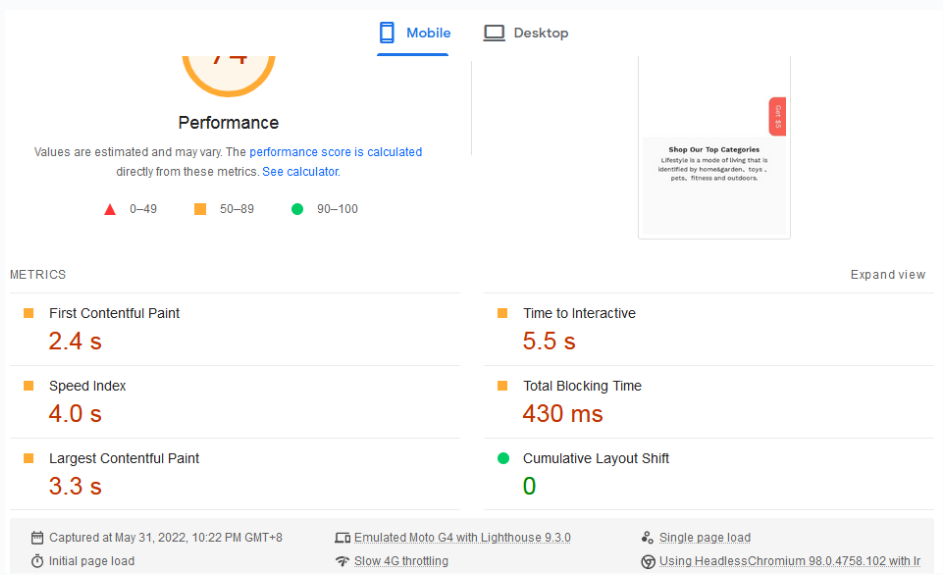Click the device icon beside Emulated Moto G4
Viewport: 943px width, 575px height.
[x=342, y=538]
